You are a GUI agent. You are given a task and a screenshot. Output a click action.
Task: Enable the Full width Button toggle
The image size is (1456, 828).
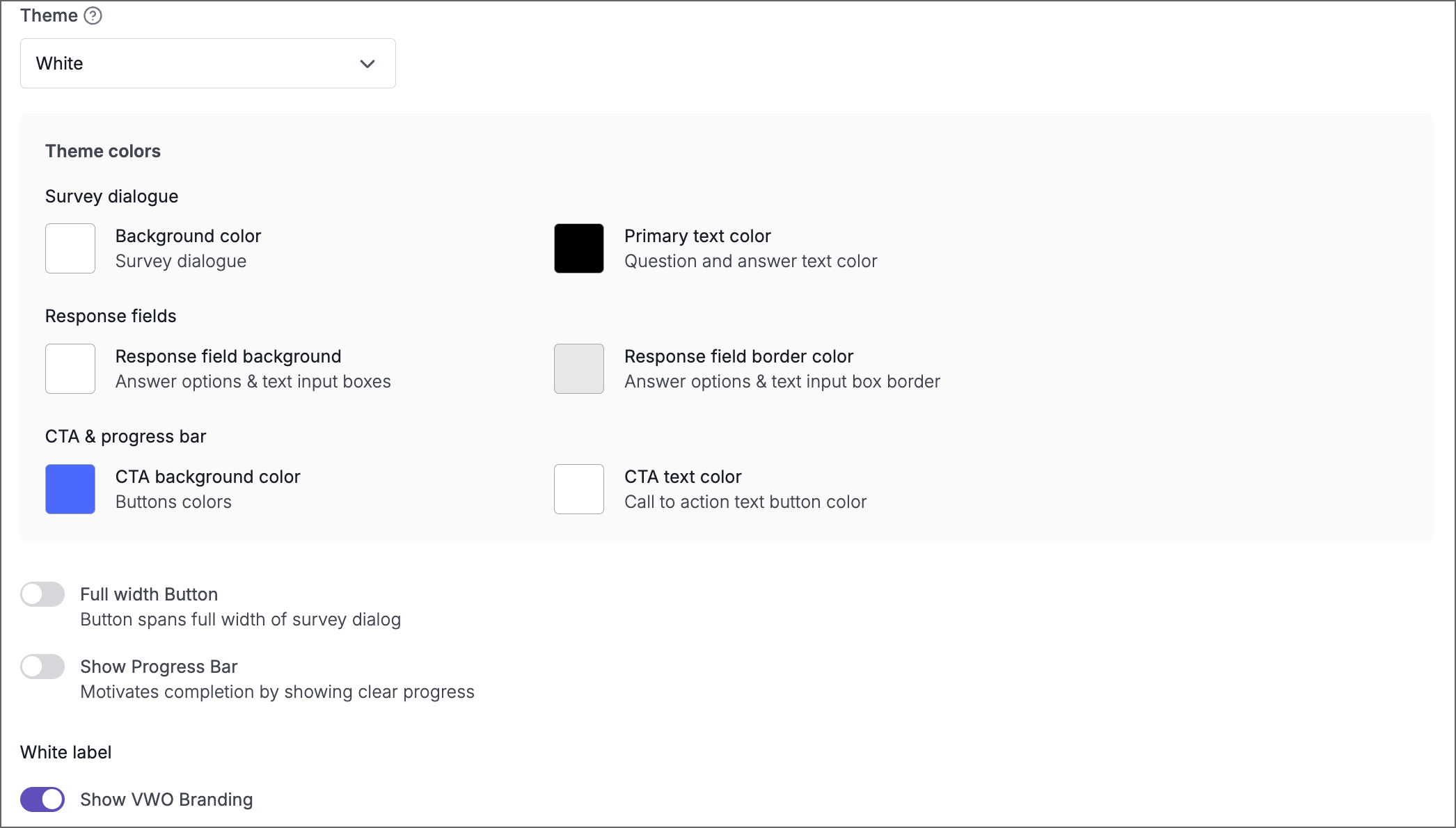point(42,594)
